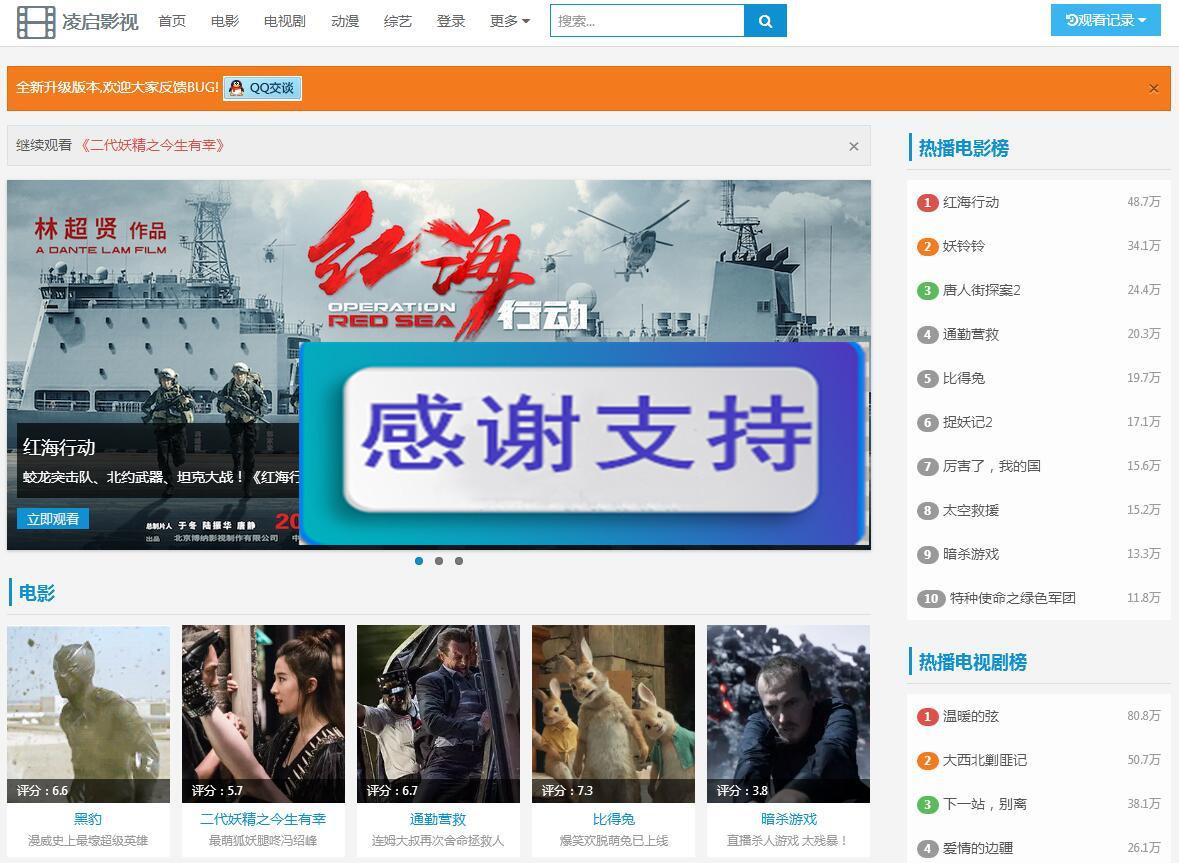Expand the 更多 menu
Viewport: 1179px width, 863px height.
click(x=509, y=21)
